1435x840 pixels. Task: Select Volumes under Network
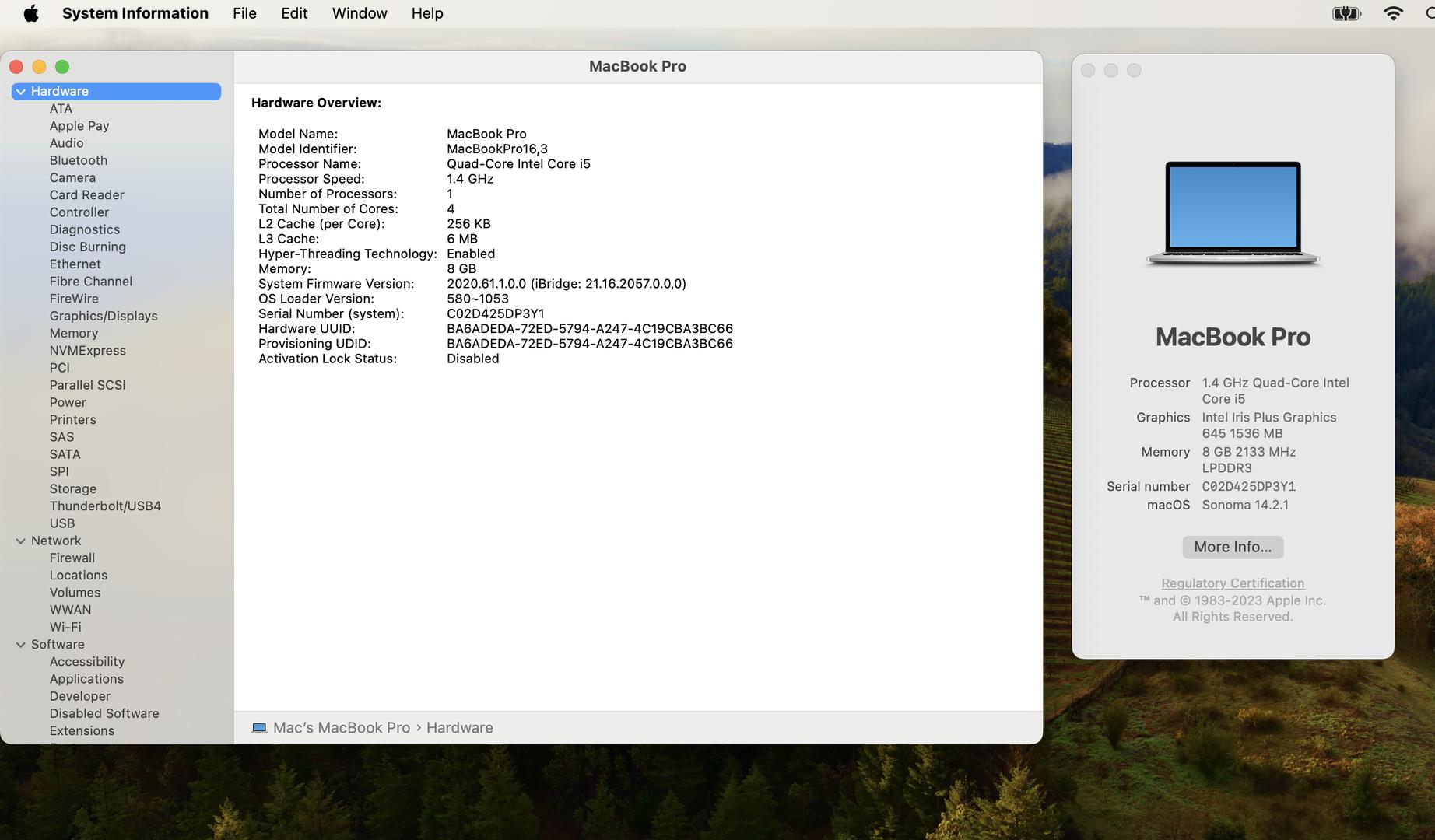(x=75, y=593)
